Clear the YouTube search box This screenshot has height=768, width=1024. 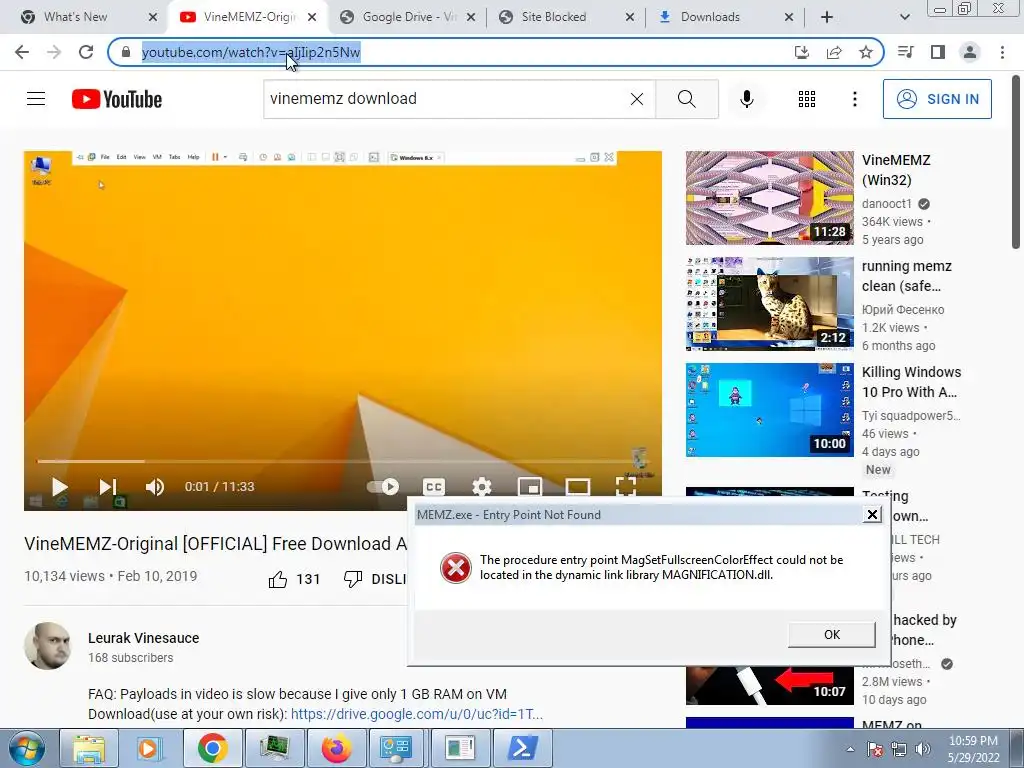[x=637, y=99]
